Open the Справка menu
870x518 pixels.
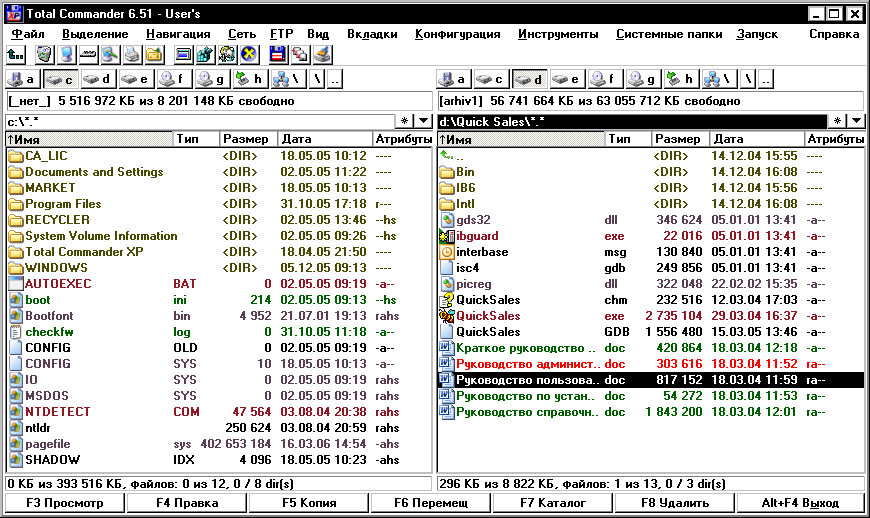click(834, 34)
